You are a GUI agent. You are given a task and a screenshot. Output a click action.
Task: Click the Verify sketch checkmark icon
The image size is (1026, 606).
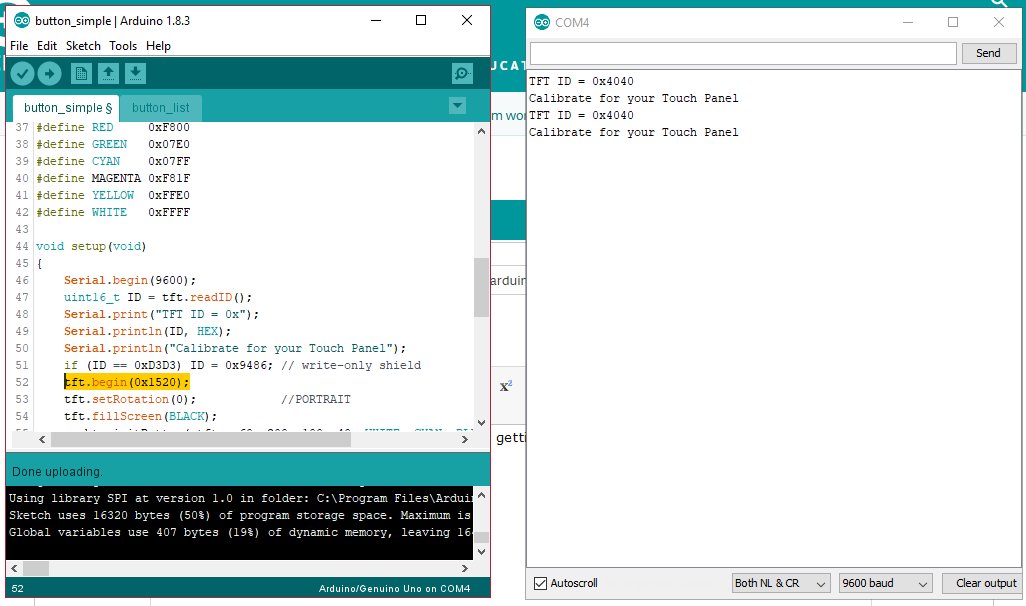(x=22, y=72)
